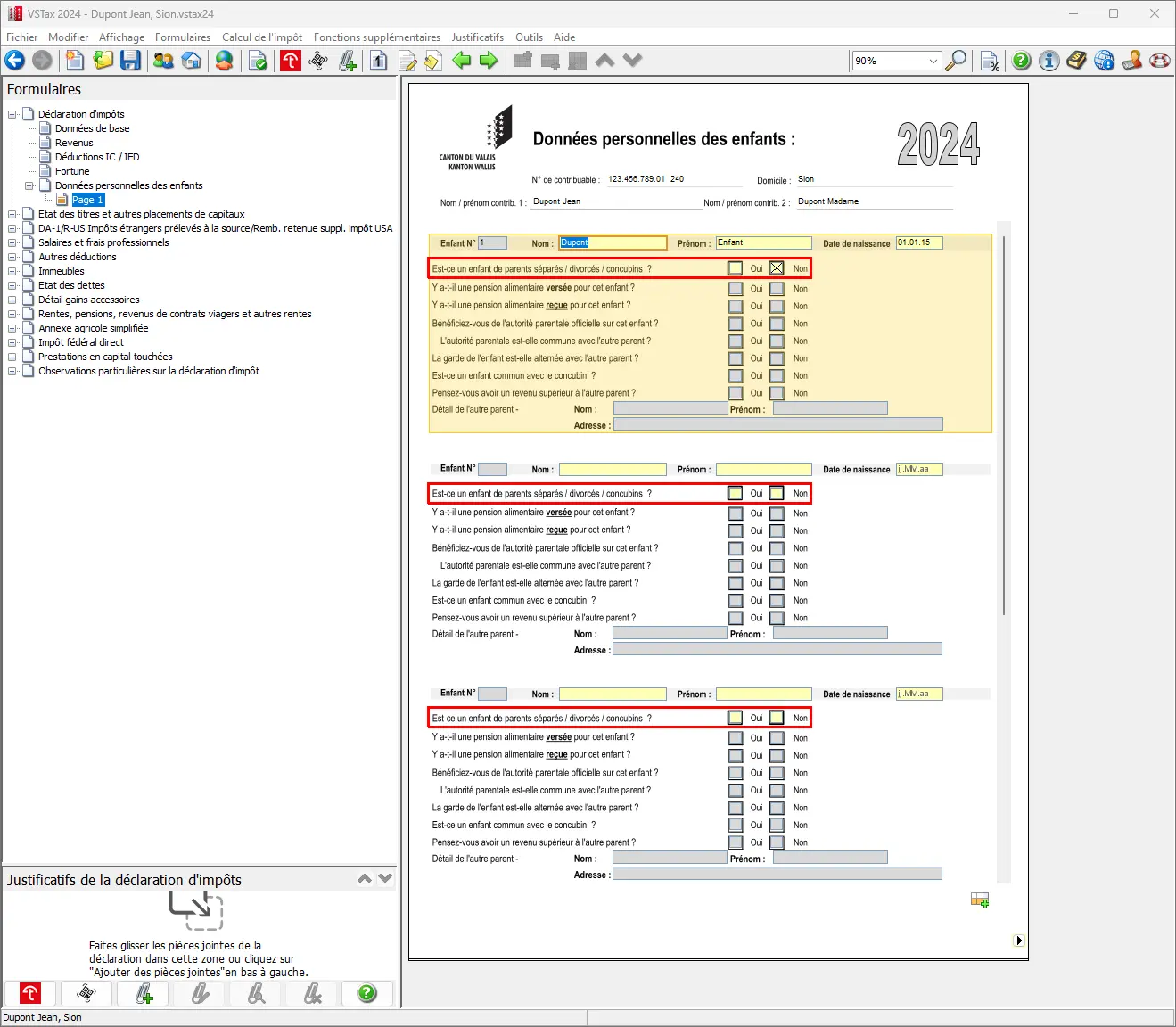Screen dimensions: 1176x1027
Task: Click the green right arrow next-page icon
Action: point(489,61)
